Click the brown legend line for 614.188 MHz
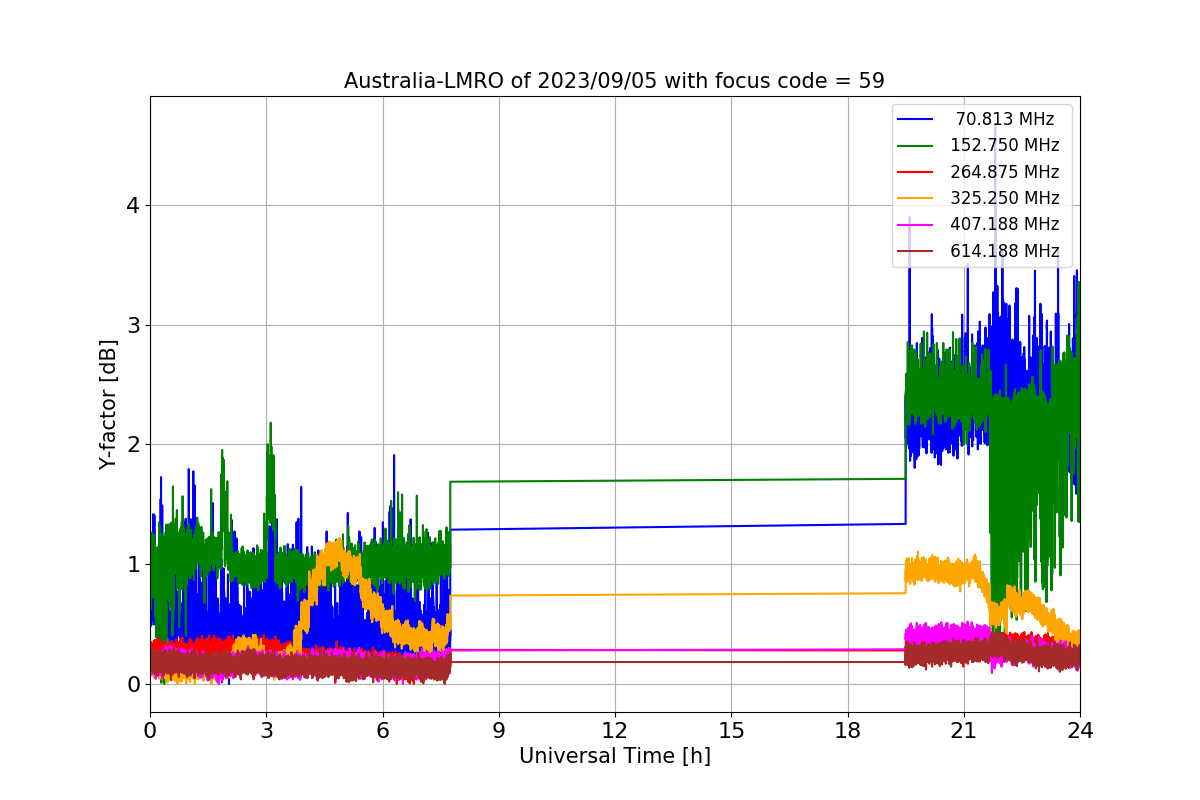This screenshot has width=1200, height=800. pyautogui.click(x=916, y=252)
